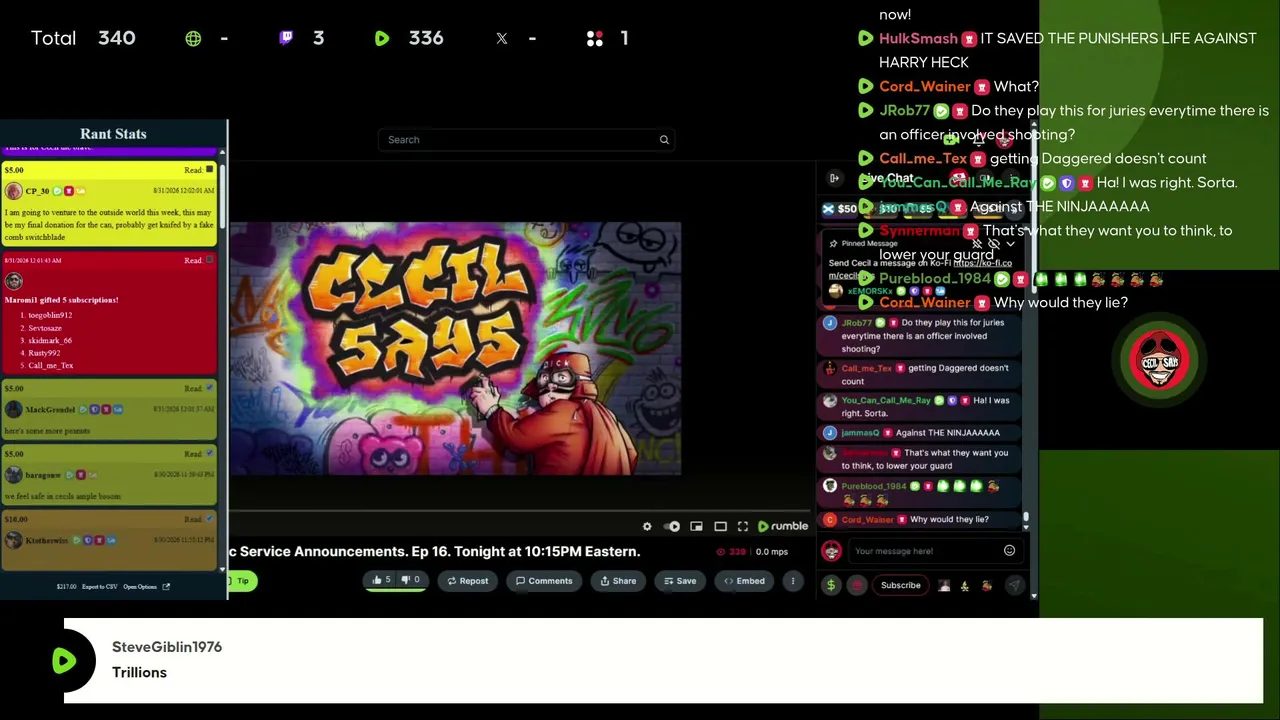Click the Embed button
1280x720 pixels.
(x=745, y=581)
